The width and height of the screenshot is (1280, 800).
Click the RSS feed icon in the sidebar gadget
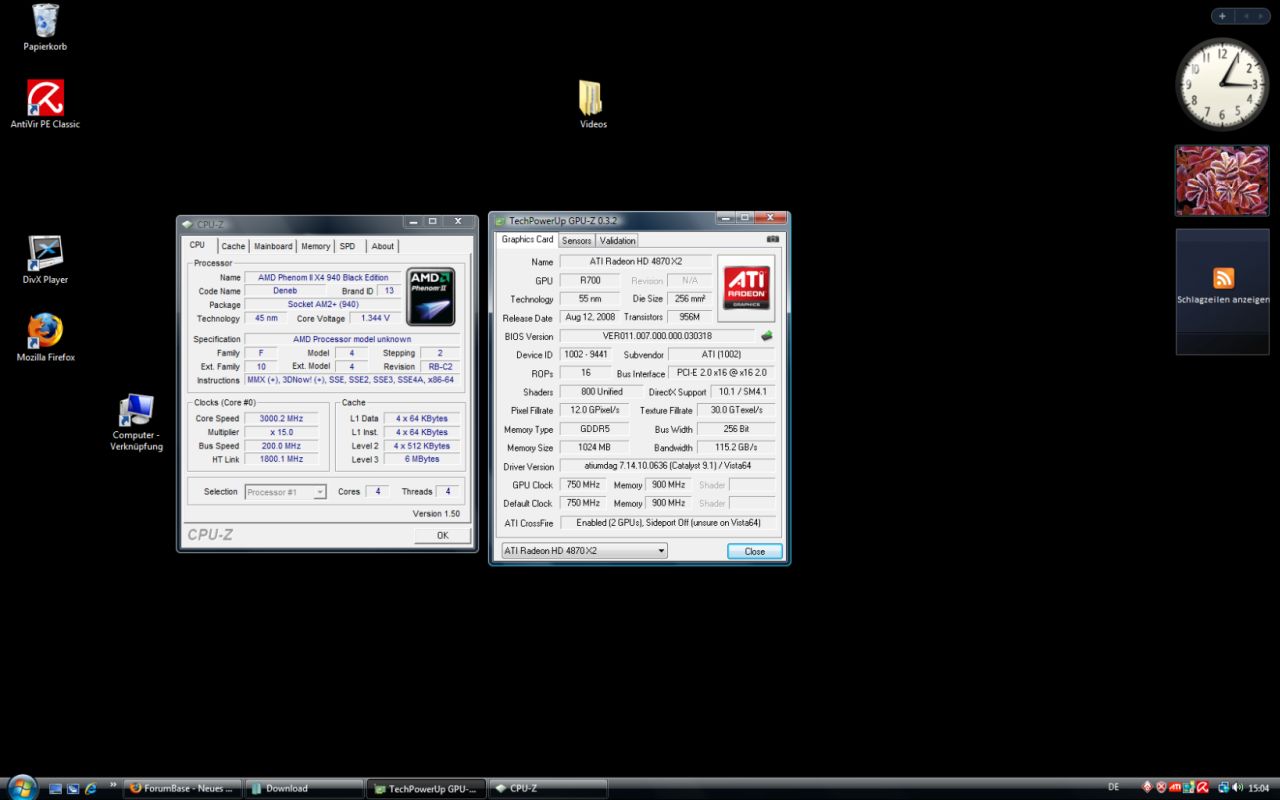coord(1223,278)
